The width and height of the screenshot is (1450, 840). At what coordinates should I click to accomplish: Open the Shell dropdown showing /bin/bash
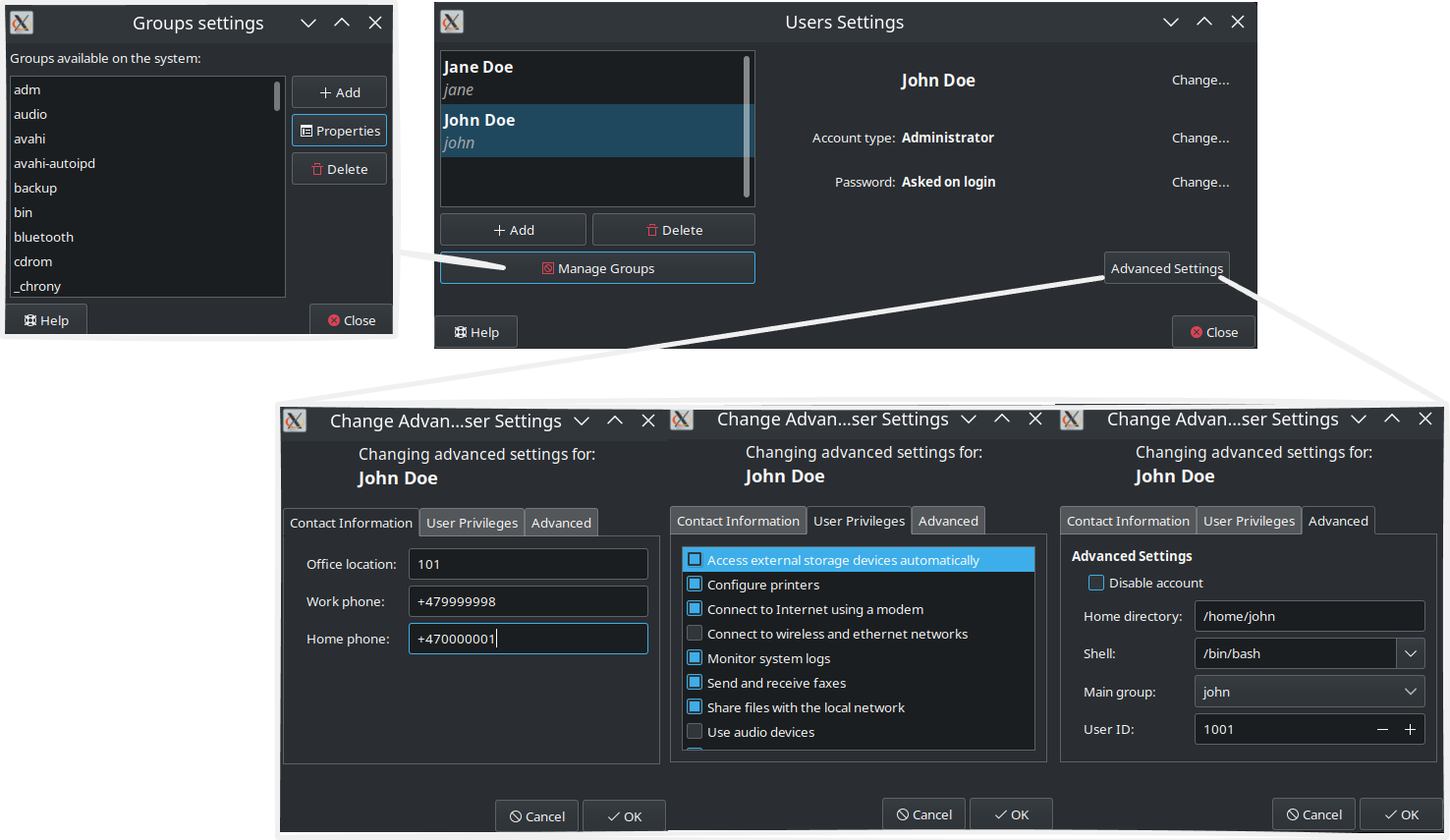(1411, 652)
